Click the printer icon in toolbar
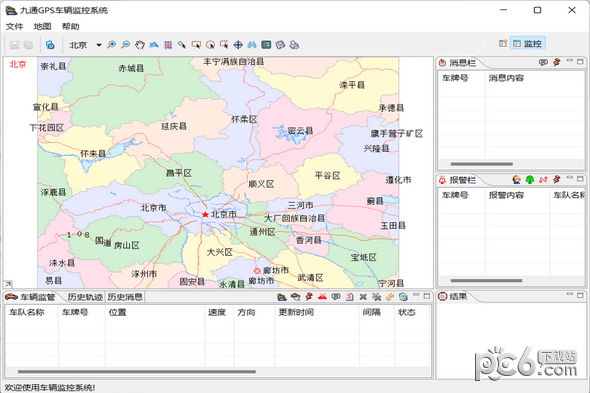Screen dimensions: 590x393 click(x=294, y=45)
